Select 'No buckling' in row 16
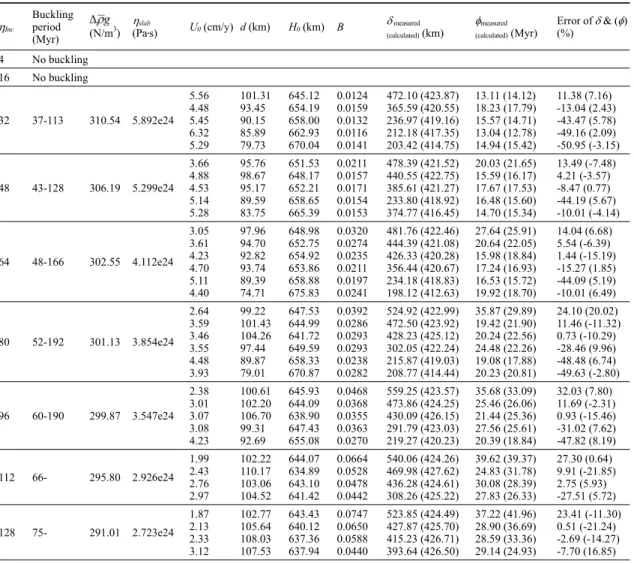The image size is (634, 563). (60, 77)
